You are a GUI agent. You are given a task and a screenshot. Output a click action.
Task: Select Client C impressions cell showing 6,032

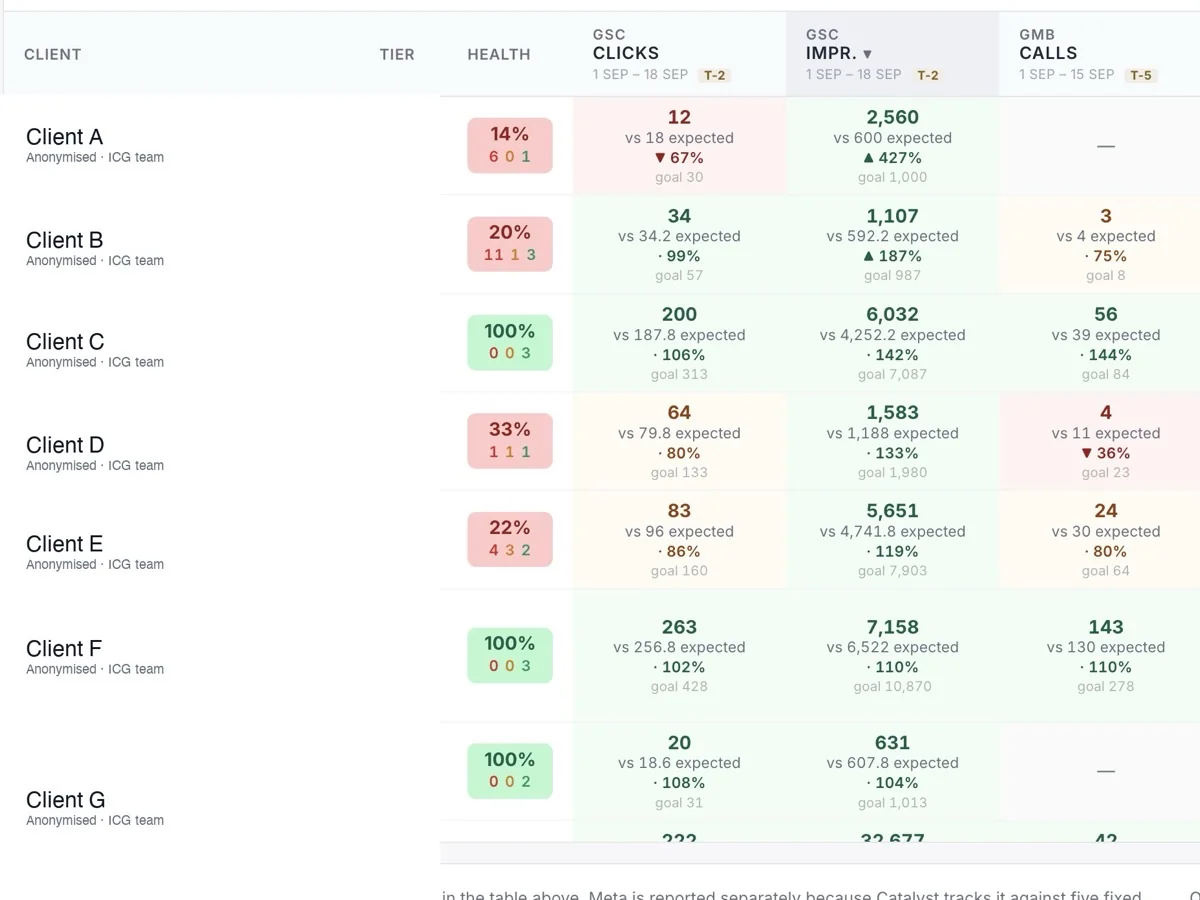point(892,343)
